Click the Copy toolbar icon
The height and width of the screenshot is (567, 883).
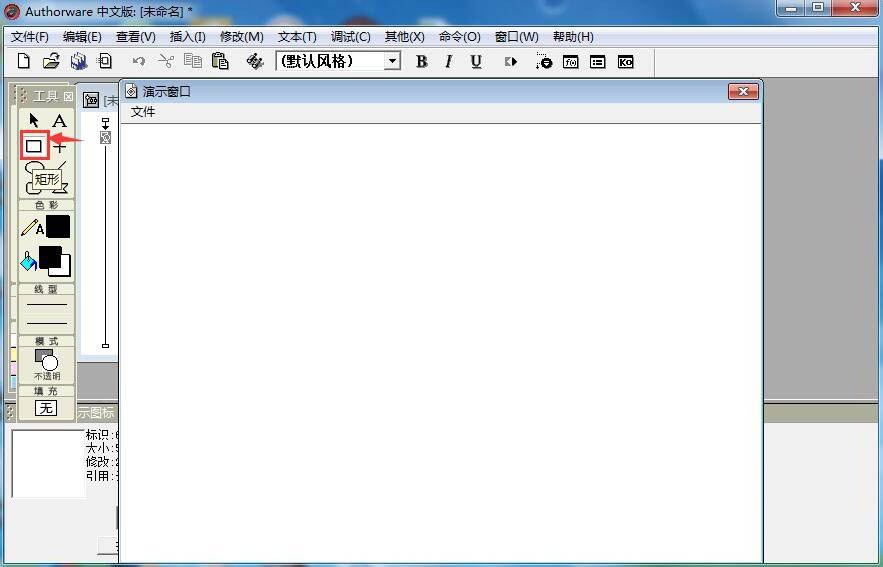pyautogui.click(x=193, y=61)
